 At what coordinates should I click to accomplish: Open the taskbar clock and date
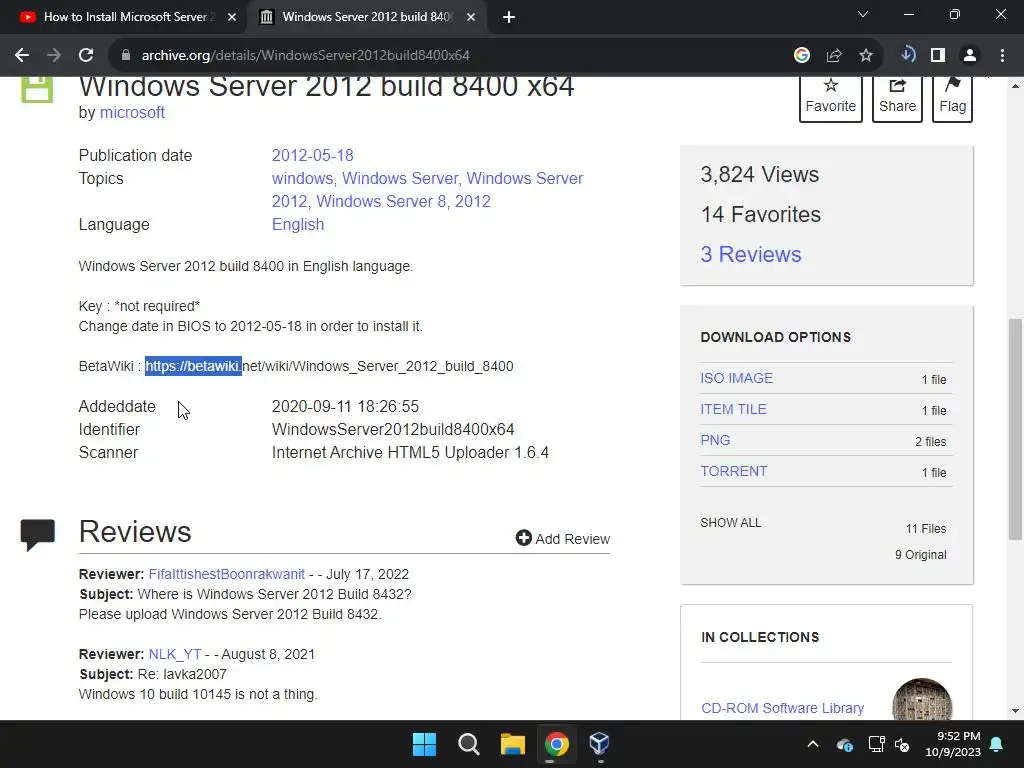pos(953,744)
